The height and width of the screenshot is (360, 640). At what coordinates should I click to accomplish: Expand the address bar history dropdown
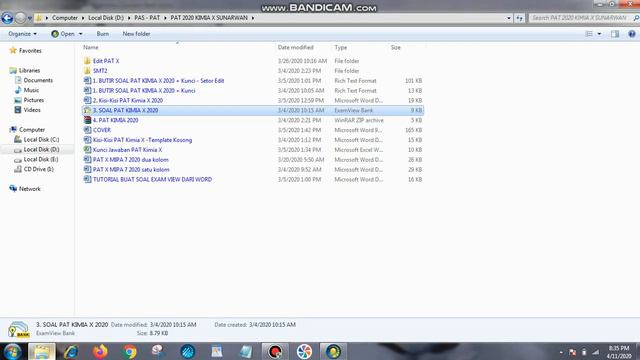click(509, 18)
